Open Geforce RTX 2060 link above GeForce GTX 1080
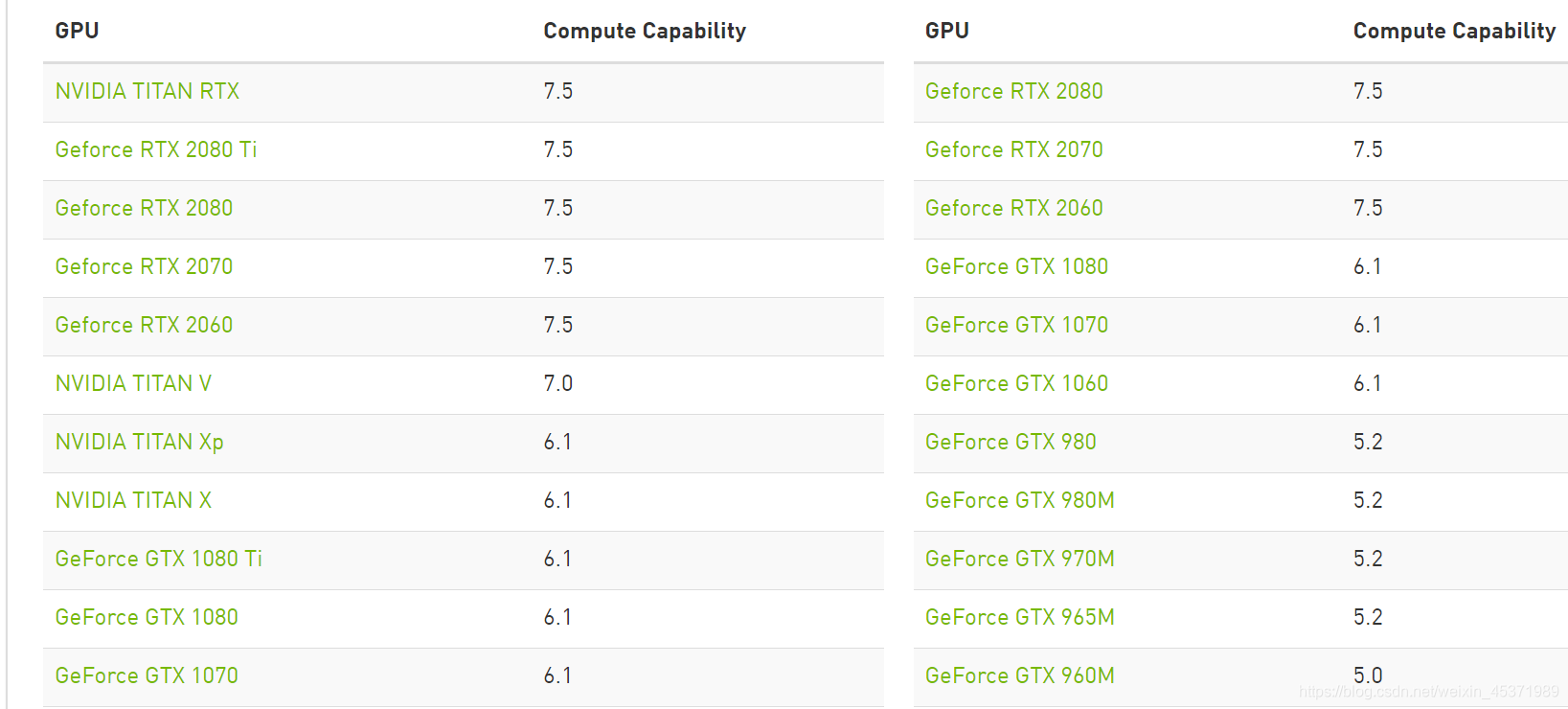 tap(1013, 208)
